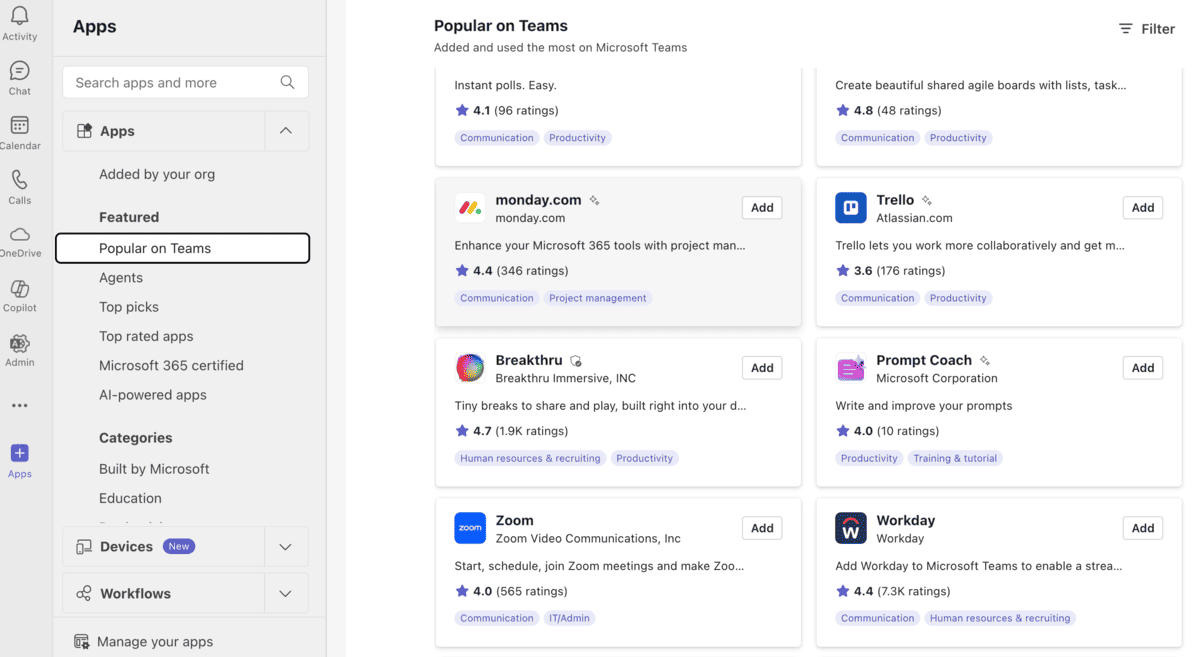Image resolution: width=1200 pixels, height=657 pixels.
Task: Add the Trello app
Action: 1143,208
